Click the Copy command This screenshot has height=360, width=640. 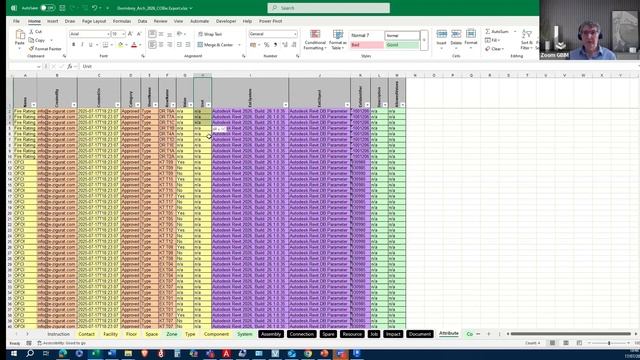[x=37, y=40]
